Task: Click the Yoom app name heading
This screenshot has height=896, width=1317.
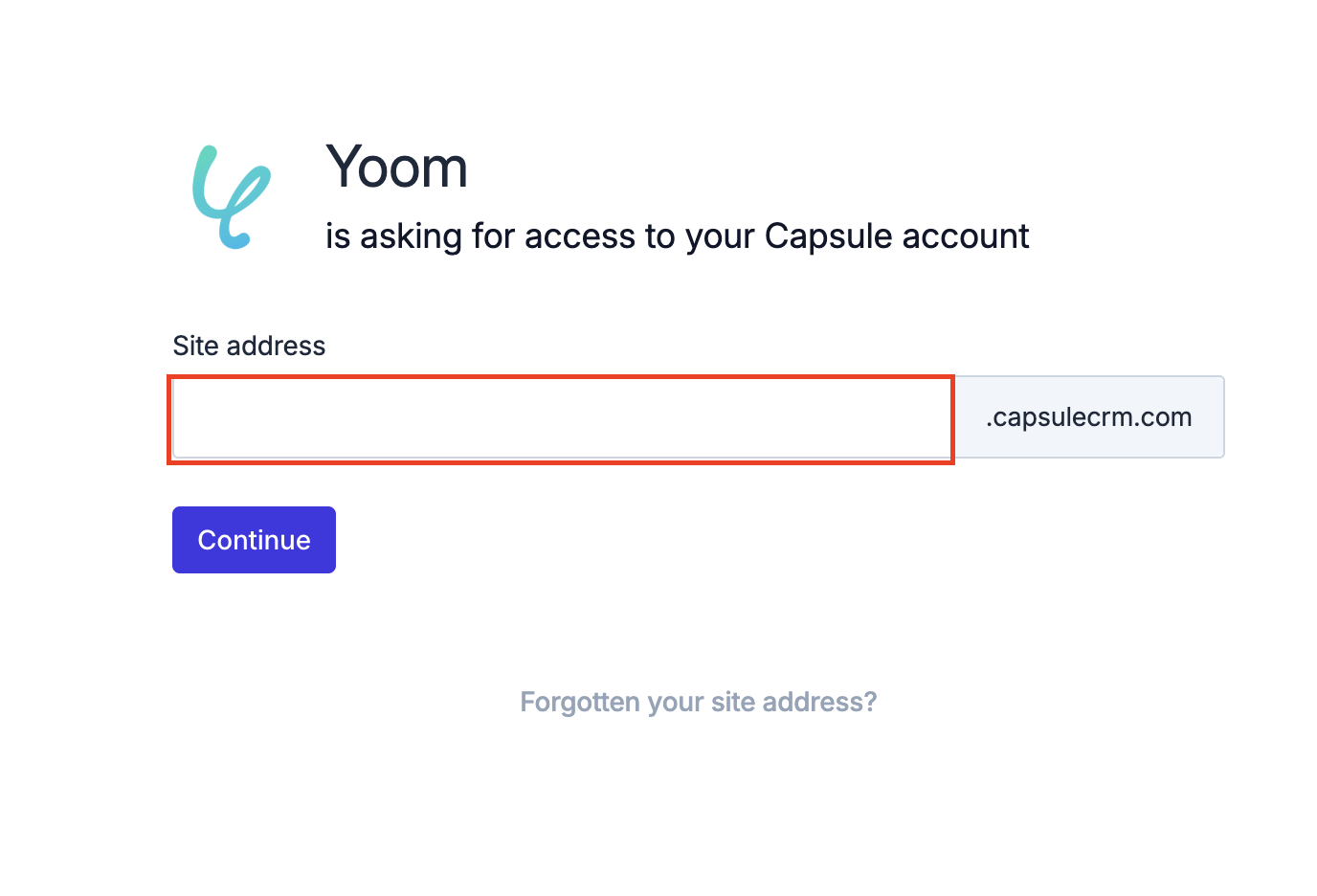Action: coord(396,168)
